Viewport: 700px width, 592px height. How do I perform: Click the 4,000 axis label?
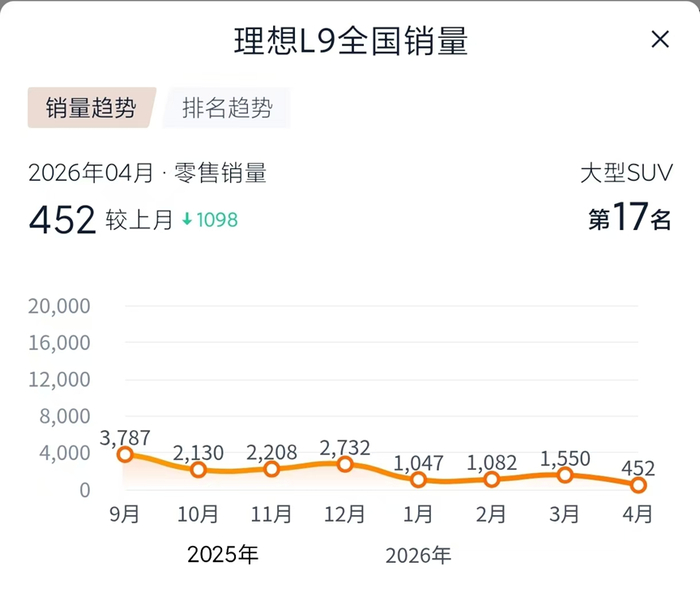[x=65, y=453]
